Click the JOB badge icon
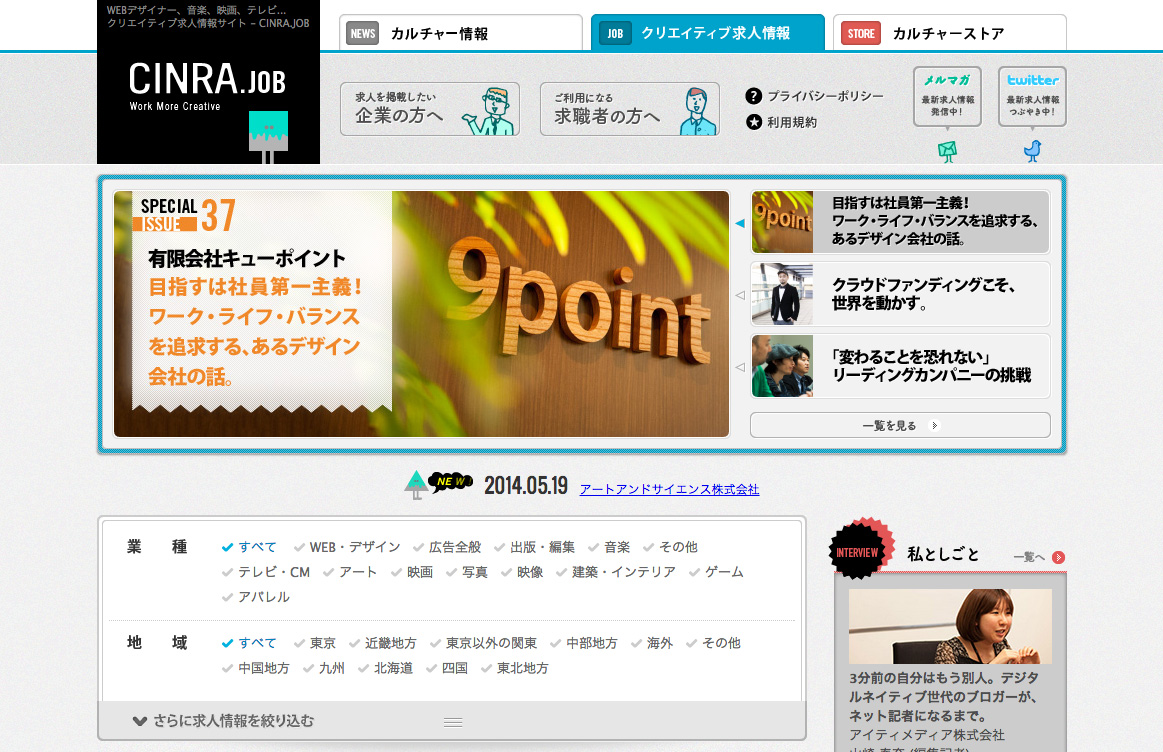The width and height of the screenshot is (1163, 752). click(615, 33)
